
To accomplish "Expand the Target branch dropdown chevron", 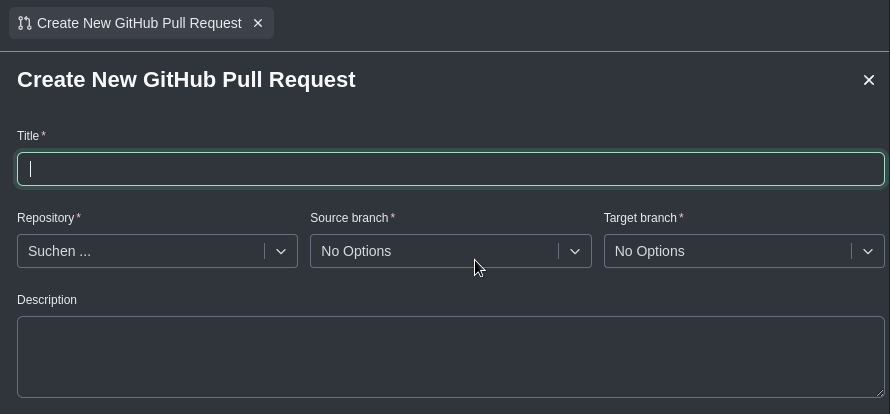I will tap(867, 251).
